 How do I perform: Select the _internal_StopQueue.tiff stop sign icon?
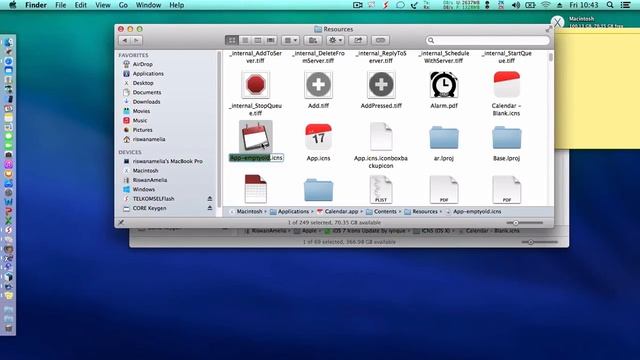(256, 84)
